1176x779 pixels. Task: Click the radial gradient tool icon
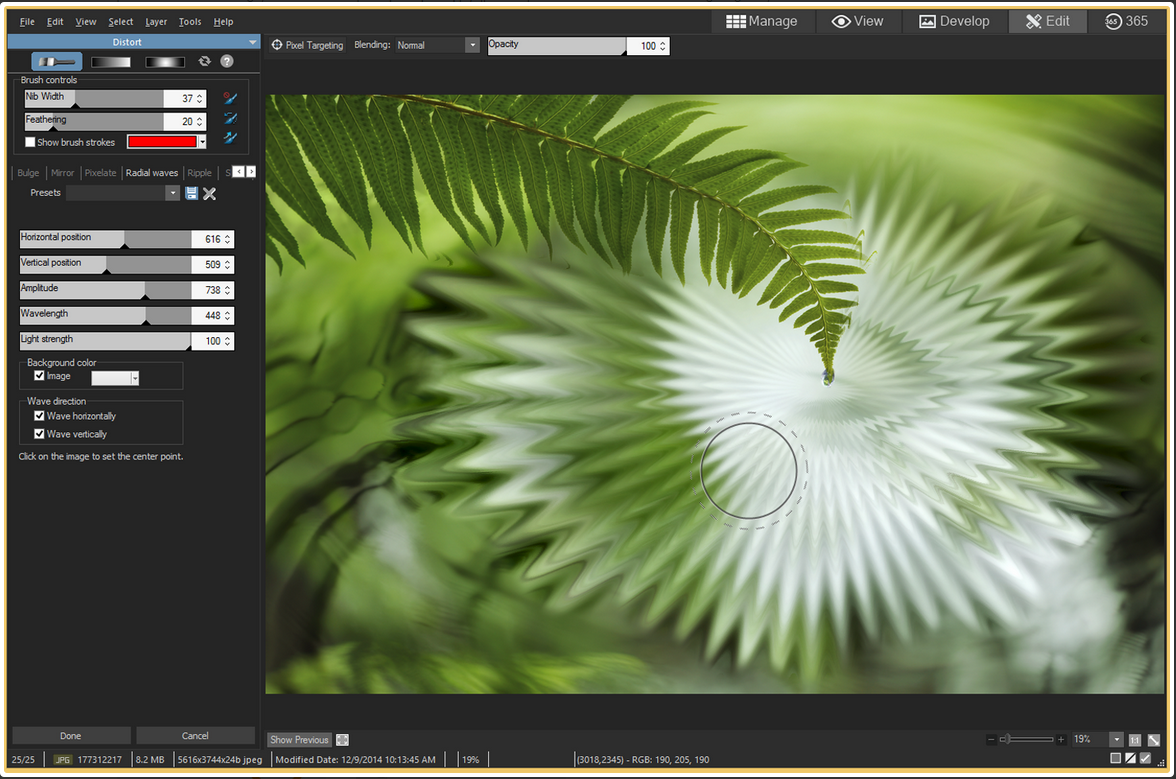tap(165, 61)
